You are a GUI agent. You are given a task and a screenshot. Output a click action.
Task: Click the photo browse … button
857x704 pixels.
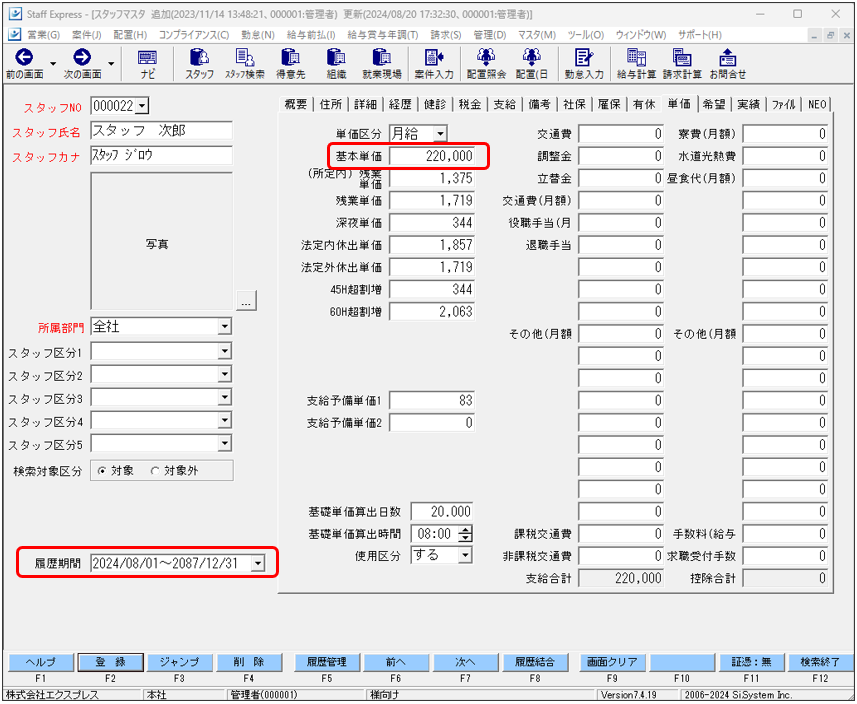(x=246, y=301)
